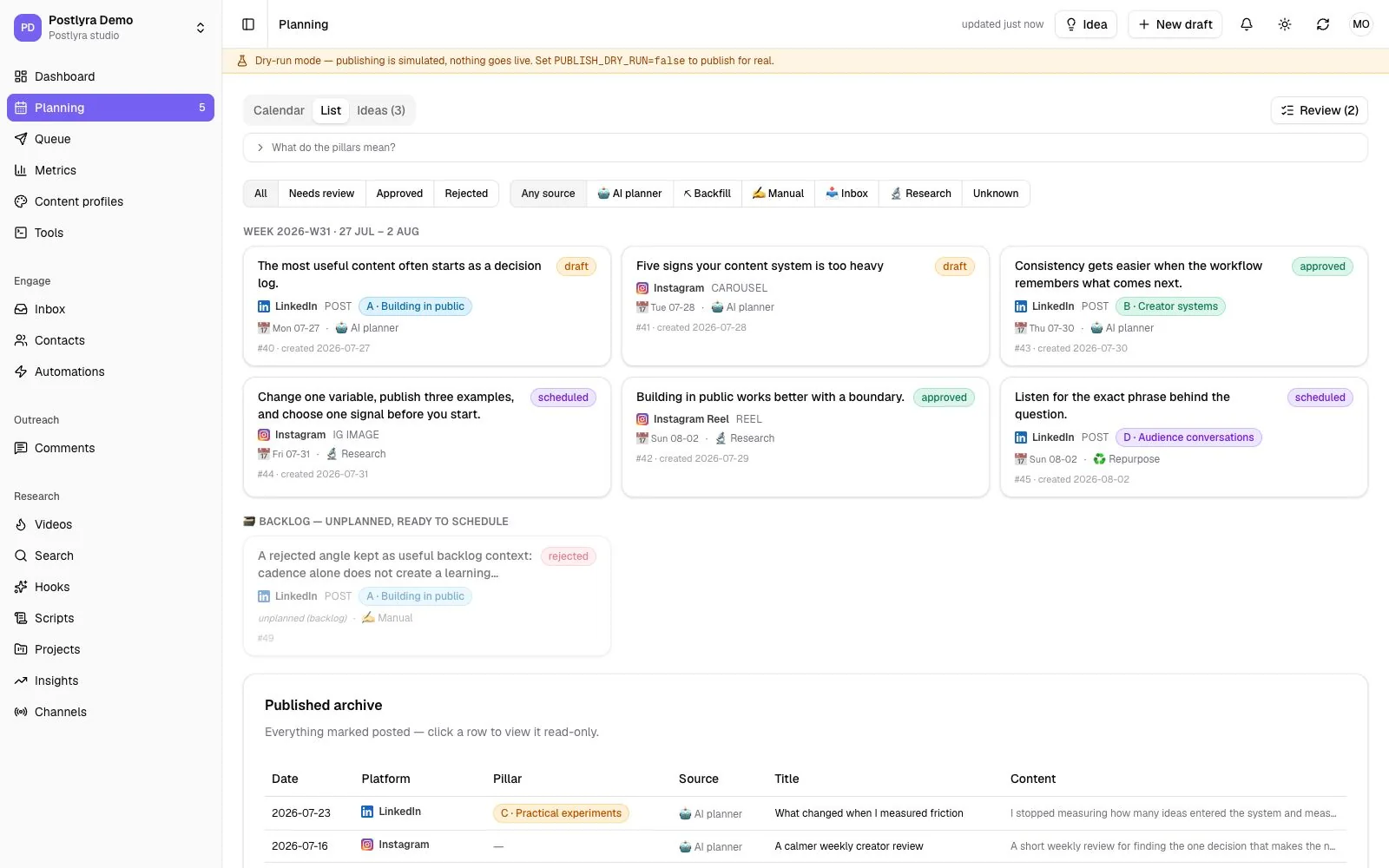Select Any source filter
The width and height of the screenshot is (1389, 868).
click(548, 194)
